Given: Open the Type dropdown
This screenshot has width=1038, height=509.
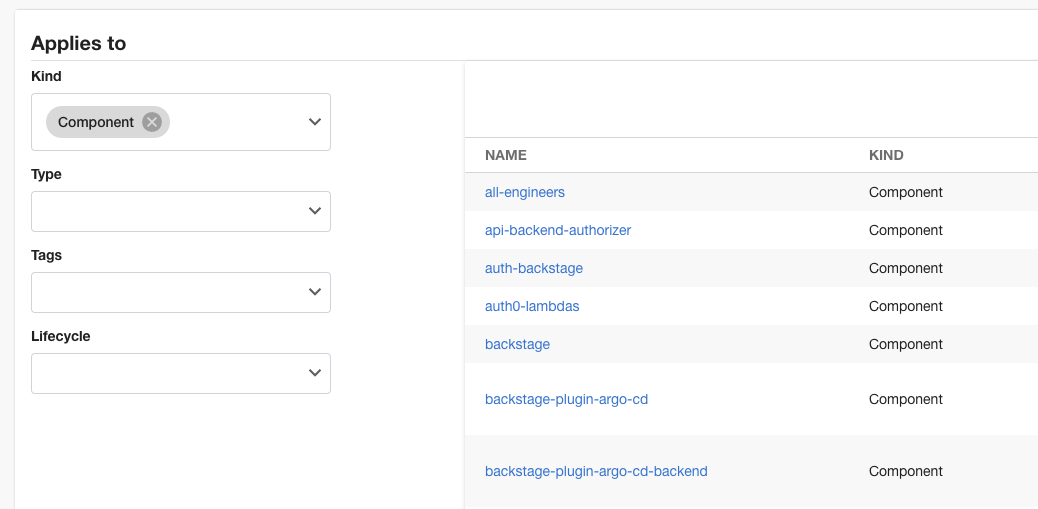Looking at the screenshot, I should pyautogui.click(x=181, y=211).
